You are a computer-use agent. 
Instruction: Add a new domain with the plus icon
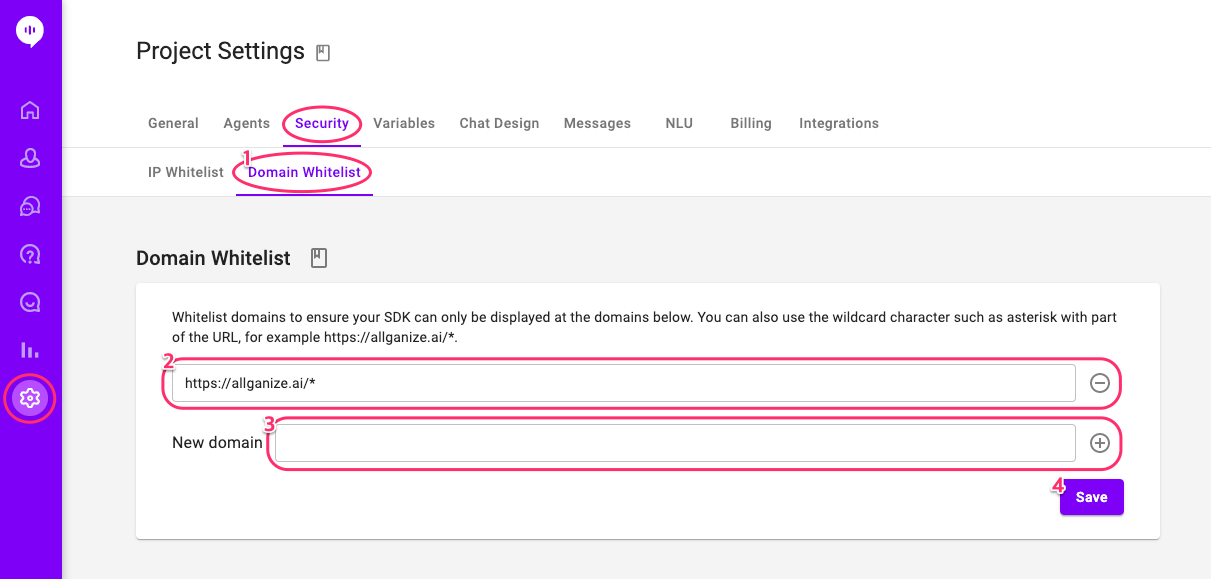[1100, 443]
